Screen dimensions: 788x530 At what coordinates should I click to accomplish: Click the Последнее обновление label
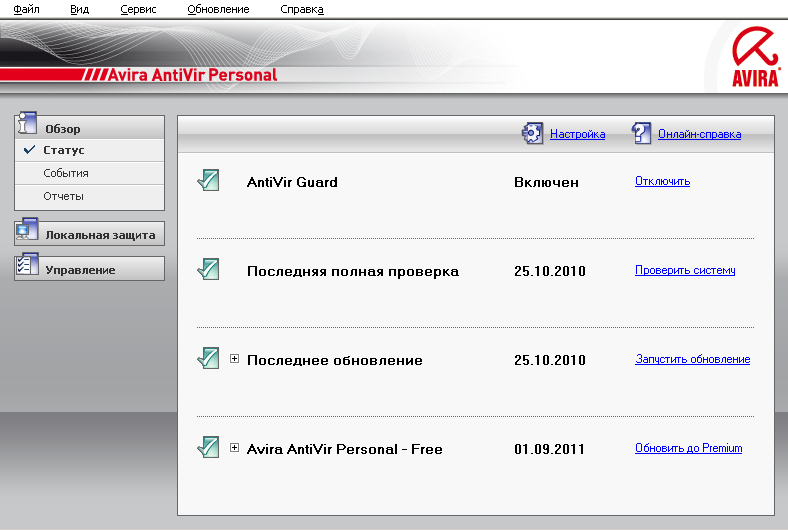click(x=335, y=360)
